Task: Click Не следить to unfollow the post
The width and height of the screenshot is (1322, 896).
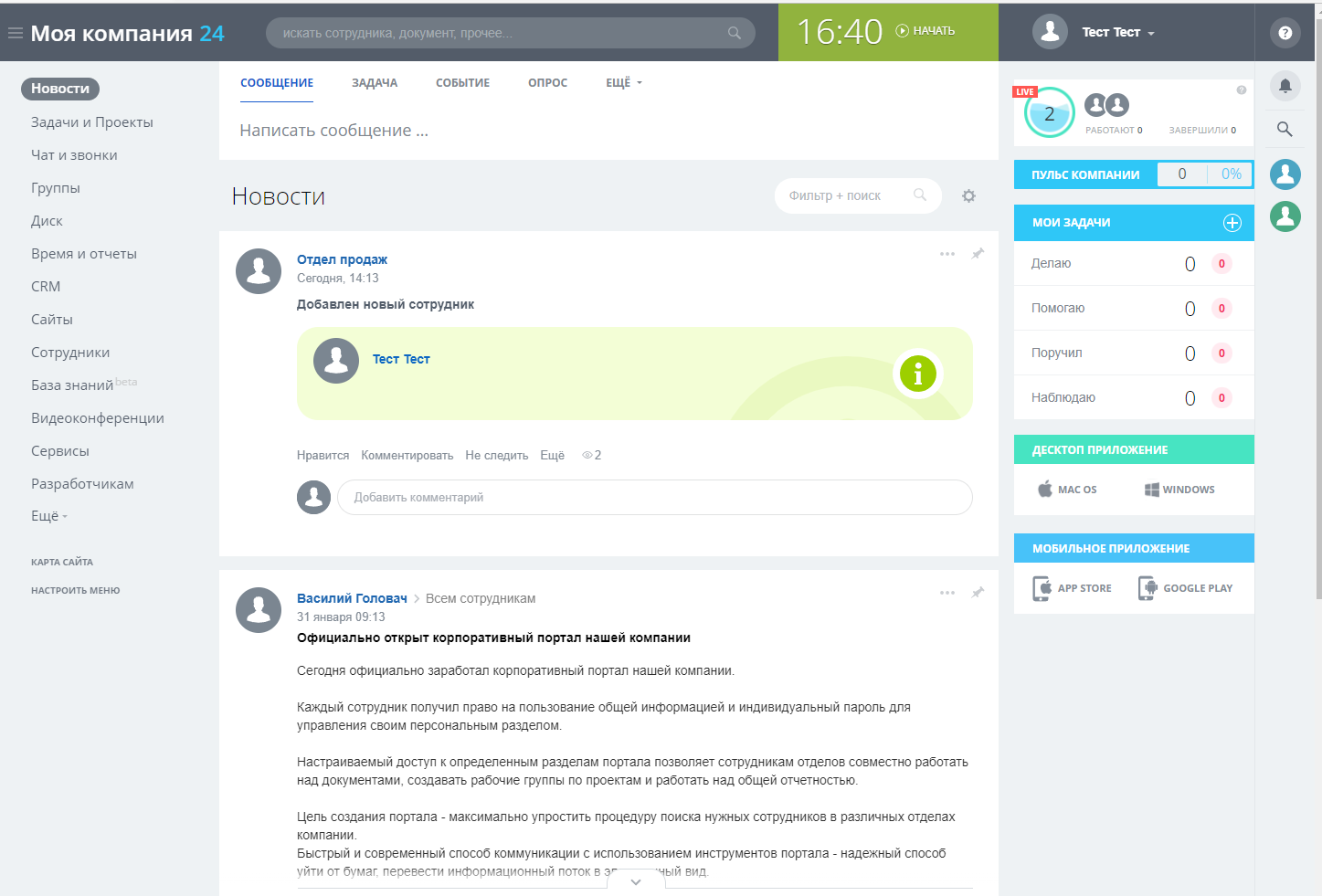Action: pos(496,455)
